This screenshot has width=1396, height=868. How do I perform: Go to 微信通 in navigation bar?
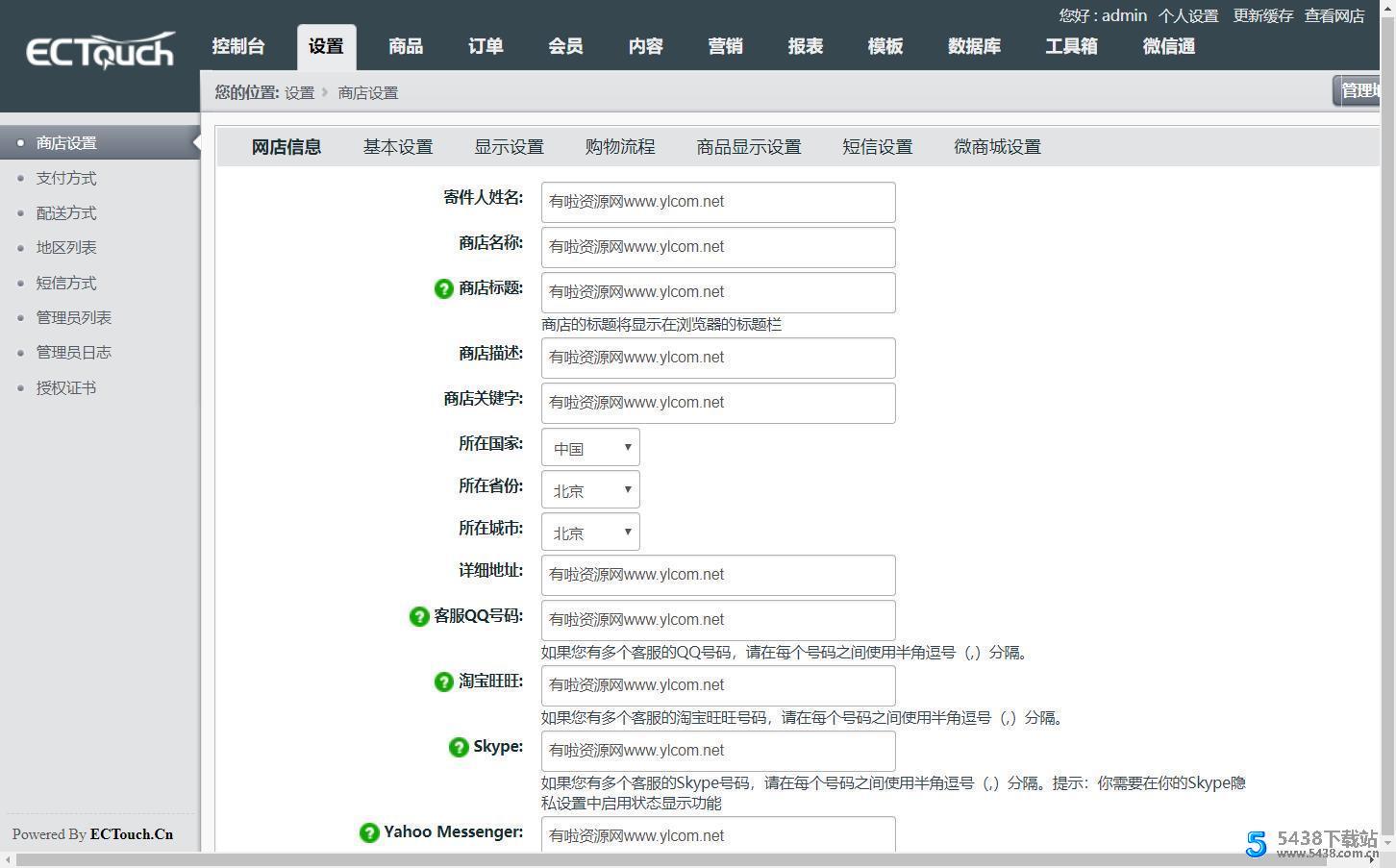[x=1168, y=46]
